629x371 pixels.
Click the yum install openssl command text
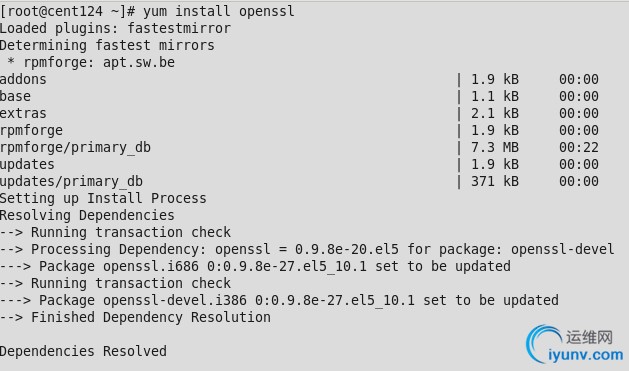coord(219,11)
